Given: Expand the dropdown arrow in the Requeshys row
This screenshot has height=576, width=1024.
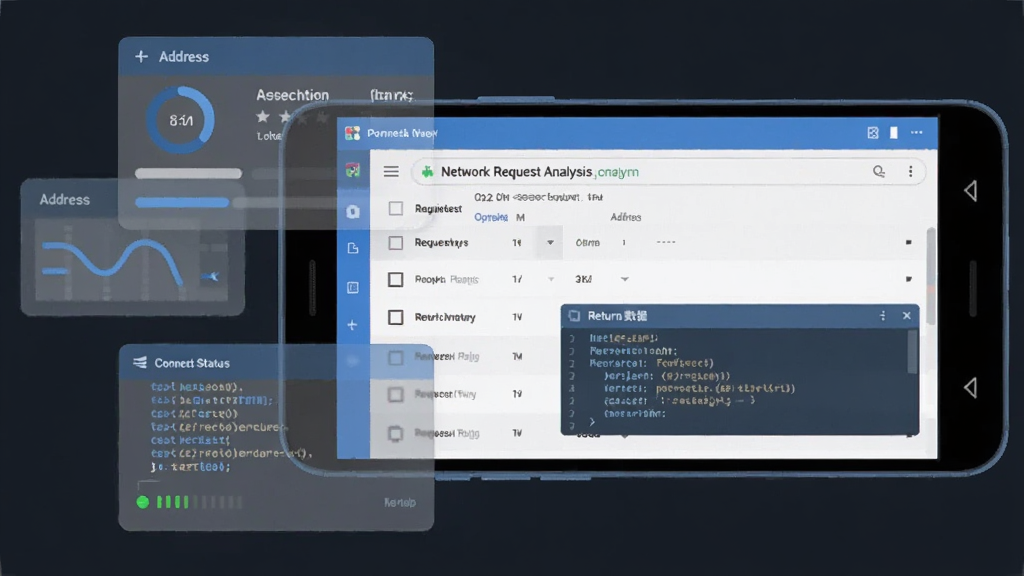Looking at the screenshot, I should click(x=550, y=242).
